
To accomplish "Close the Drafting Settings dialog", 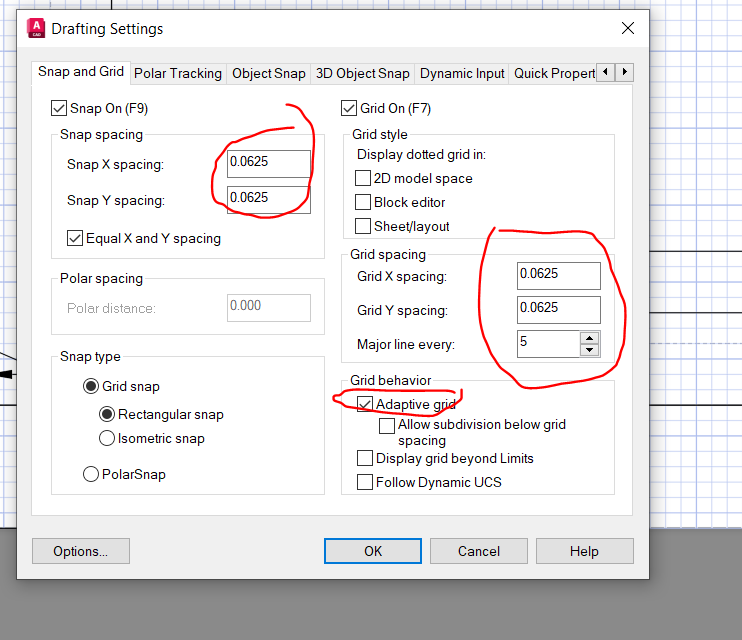I will pos(627,28).
